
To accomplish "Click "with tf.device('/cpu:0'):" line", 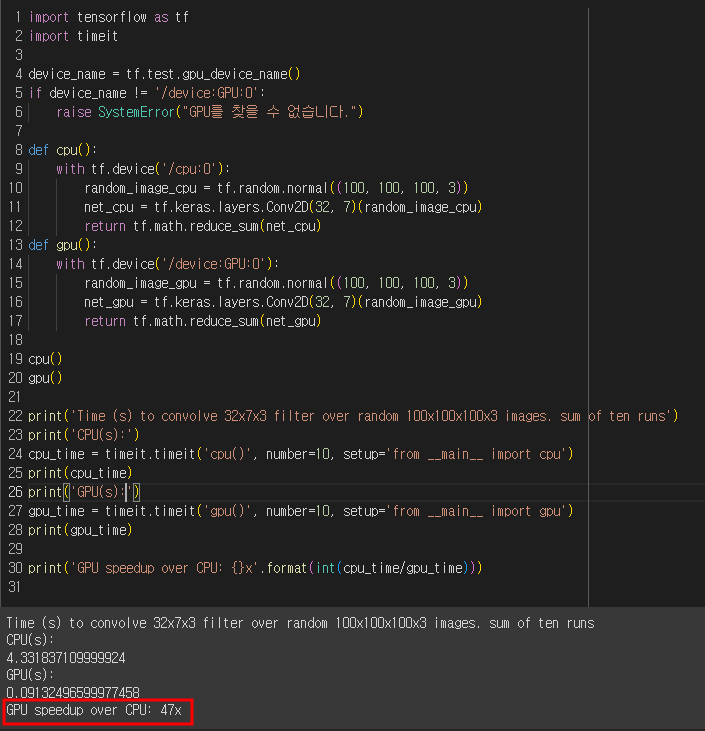I will click(x=143, y=169).
